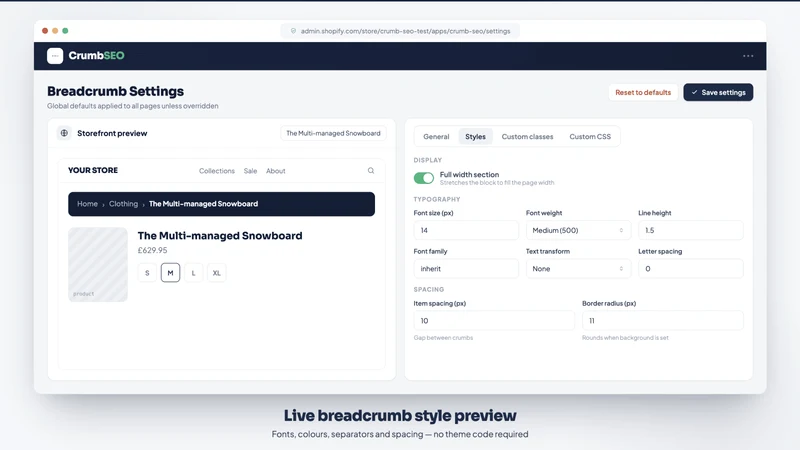Open the preview product selector dropdown

333,133
